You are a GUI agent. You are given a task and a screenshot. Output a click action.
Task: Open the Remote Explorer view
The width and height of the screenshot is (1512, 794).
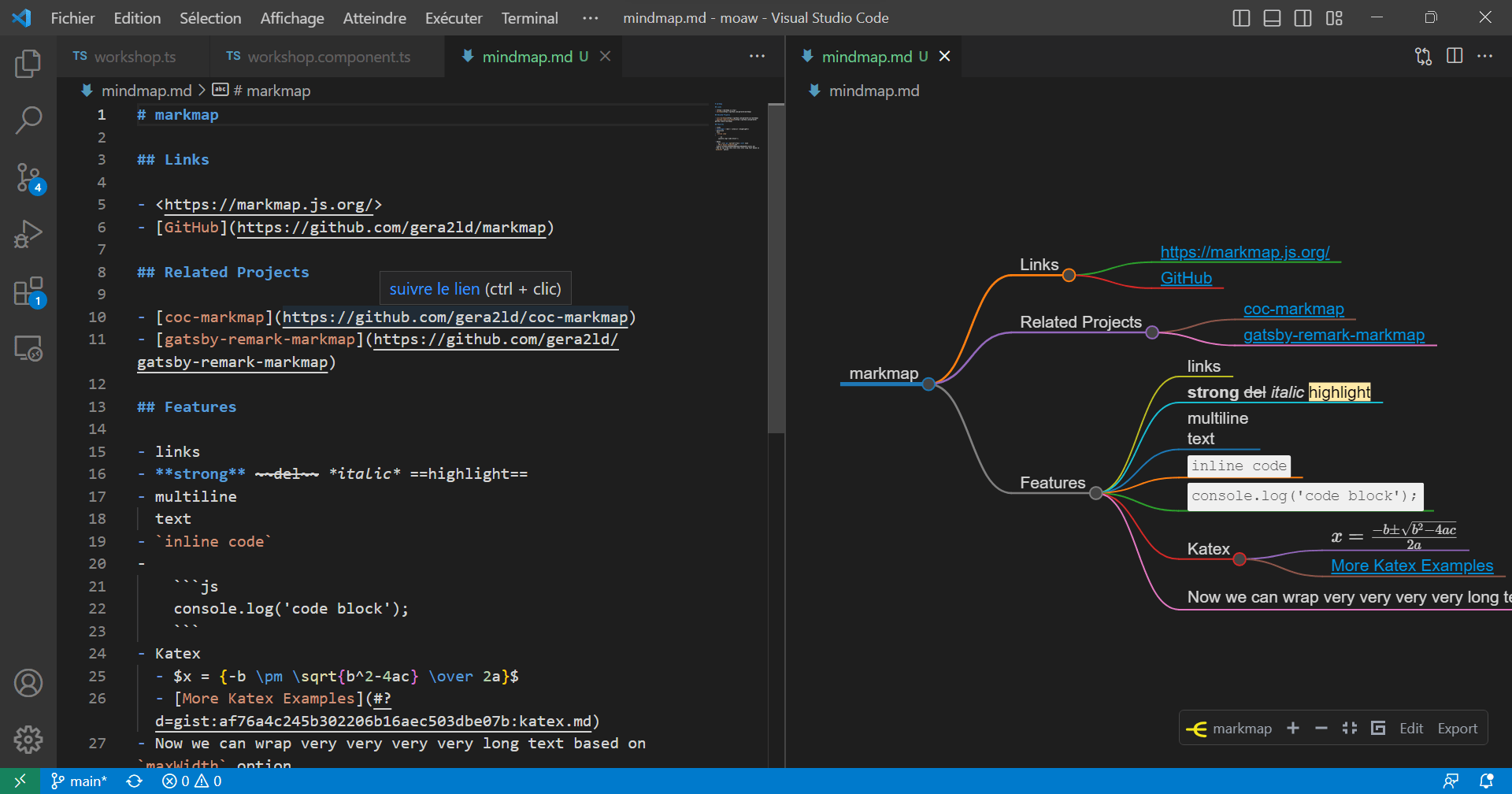click(28, 348)
